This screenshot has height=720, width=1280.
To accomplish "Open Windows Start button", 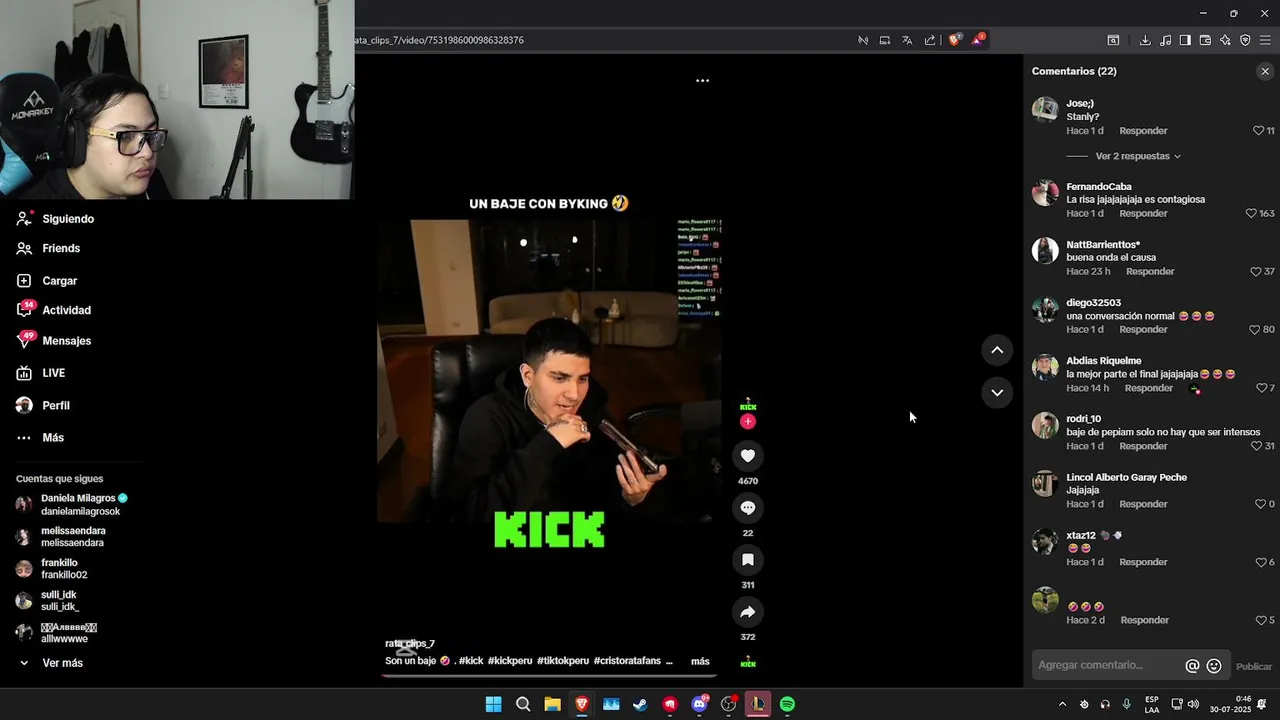I will point(493,704).
